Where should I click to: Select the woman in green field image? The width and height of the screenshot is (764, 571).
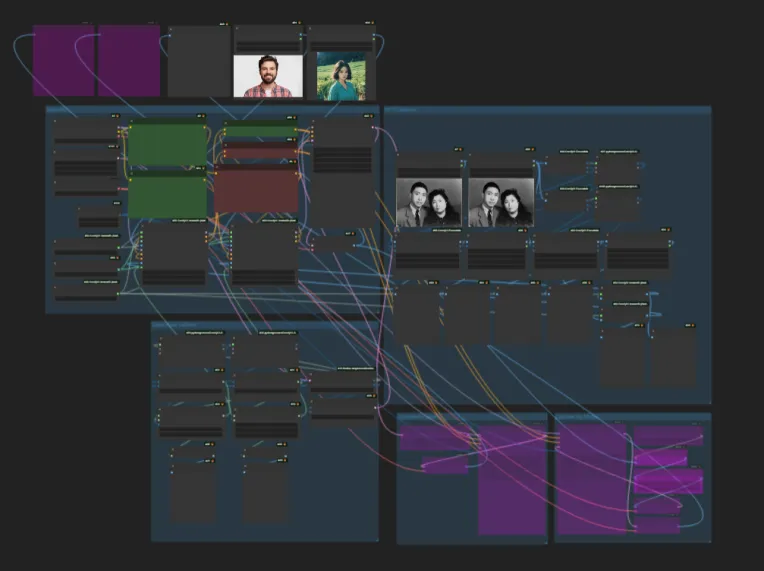coord(341,76)
